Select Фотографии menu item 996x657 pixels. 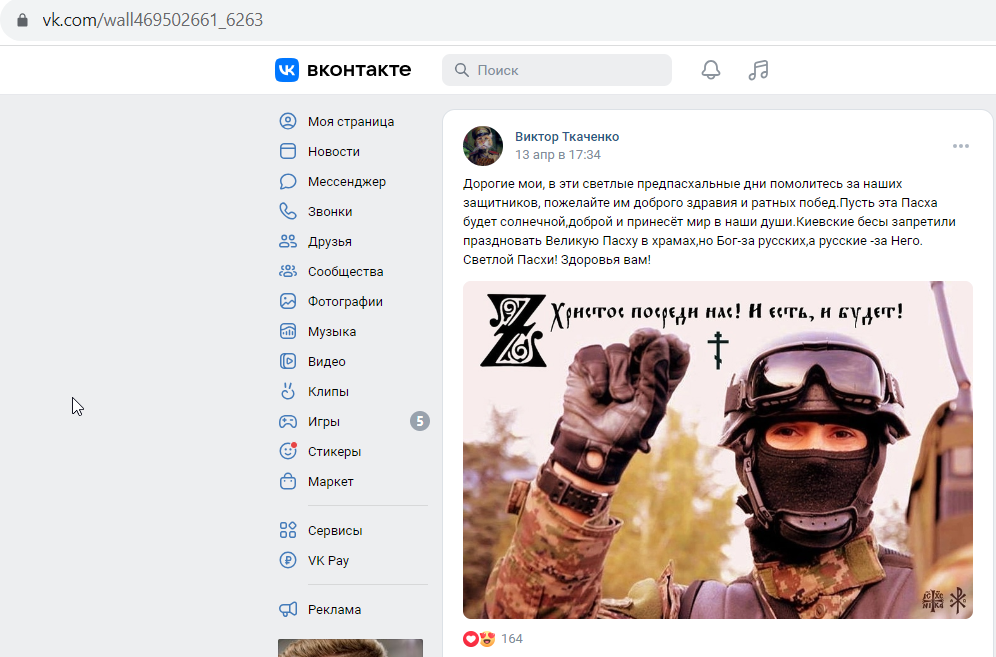tap(345, 301)
